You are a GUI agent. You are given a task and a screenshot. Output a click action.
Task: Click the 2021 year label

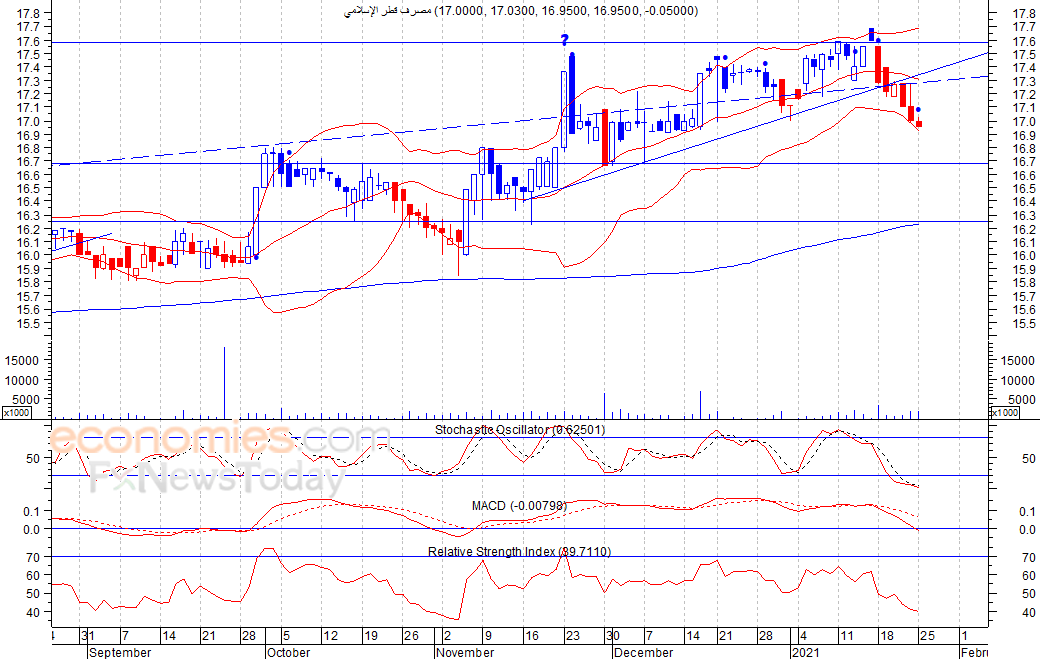[x=806, y=652]
